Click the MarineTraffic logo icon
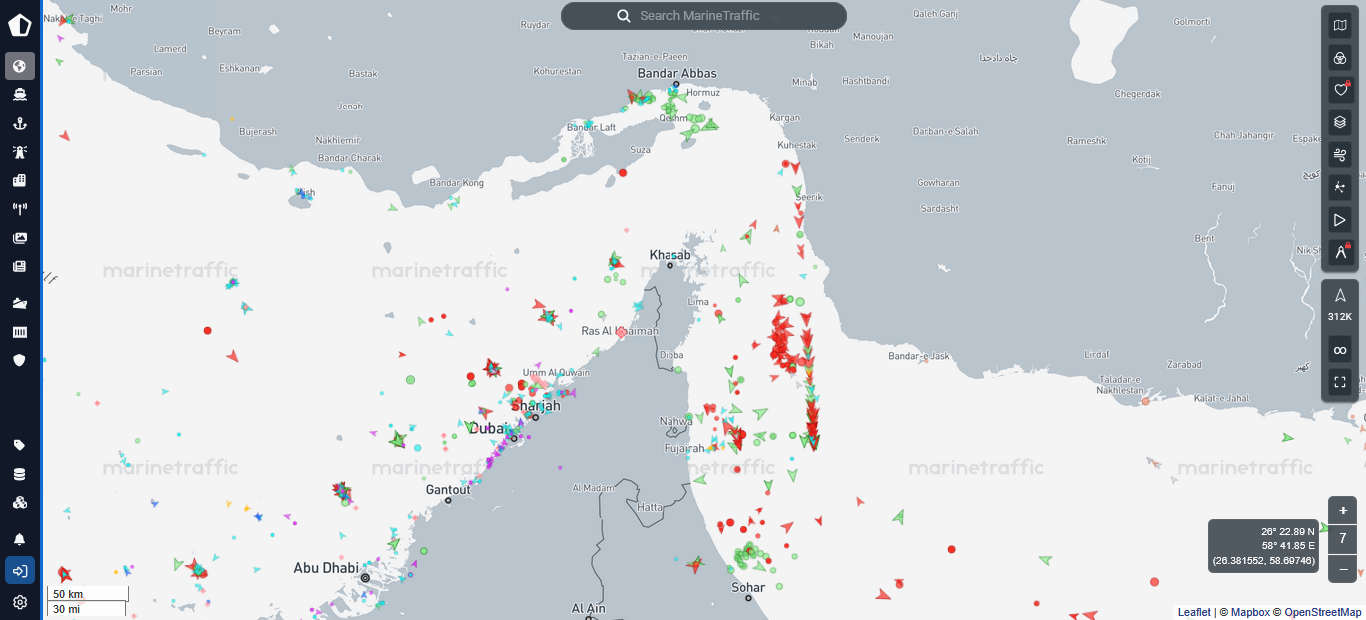 [x=19, y=25]
